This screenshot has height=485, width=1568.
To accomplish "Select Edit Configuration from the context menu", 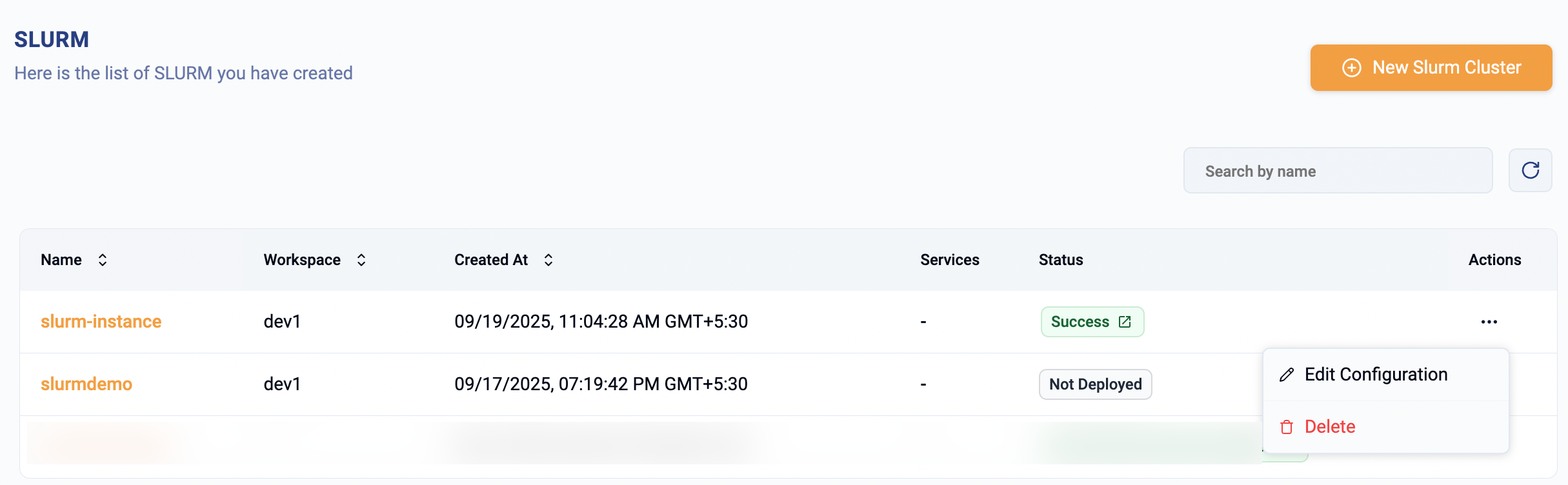I will 1376,375.
